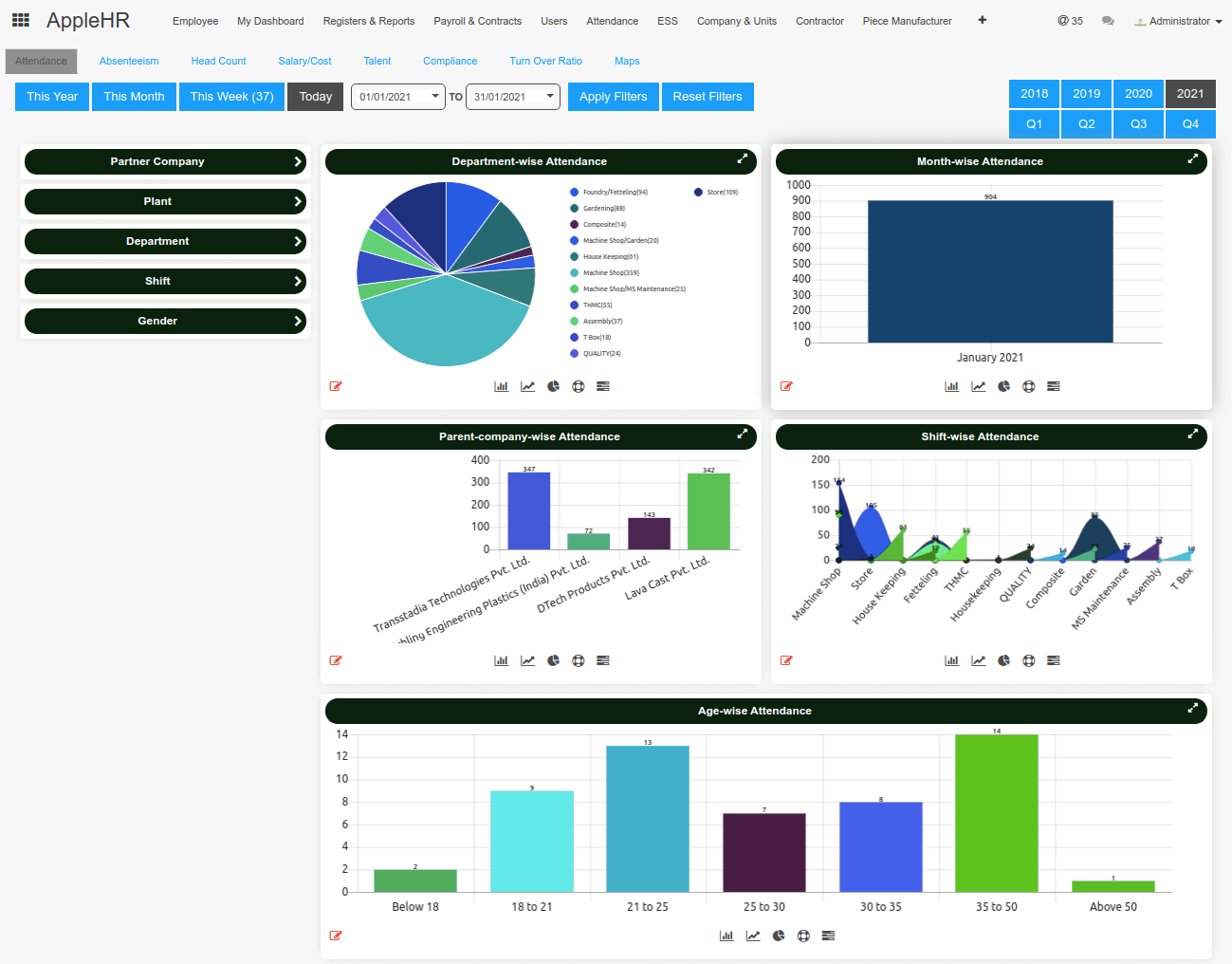Switch to the Absenteeism tab

[x=129, y=61]
